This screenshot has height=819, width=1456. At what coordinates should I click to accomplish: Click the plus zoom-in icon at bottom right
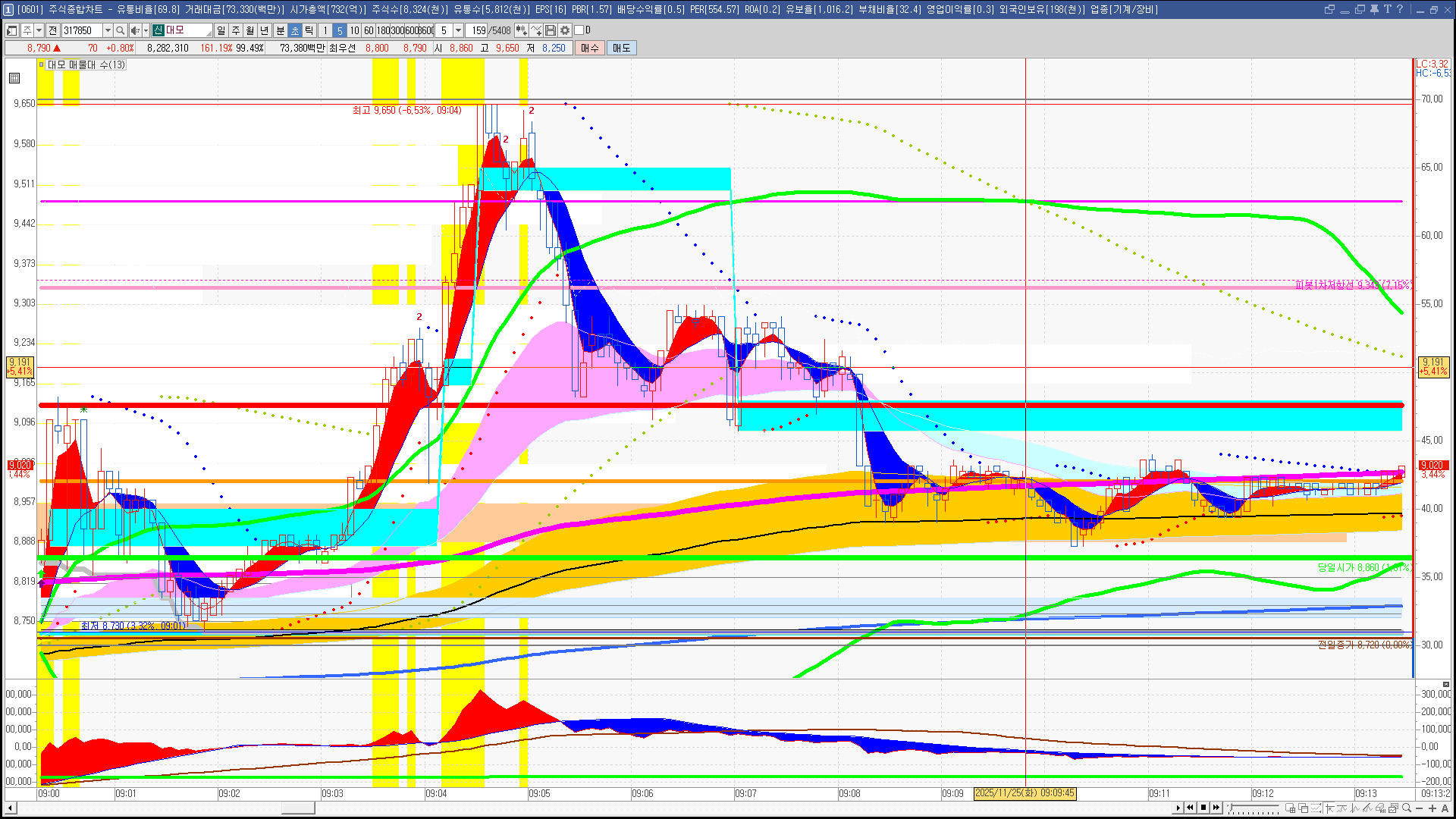pyautogui.click(x=1432, y=808)
